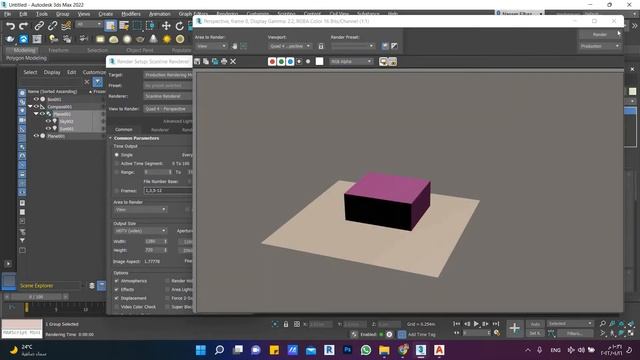This screenshot has height=360, width=640.
Task: Click the Render button in render window
Action: [600, 35]
